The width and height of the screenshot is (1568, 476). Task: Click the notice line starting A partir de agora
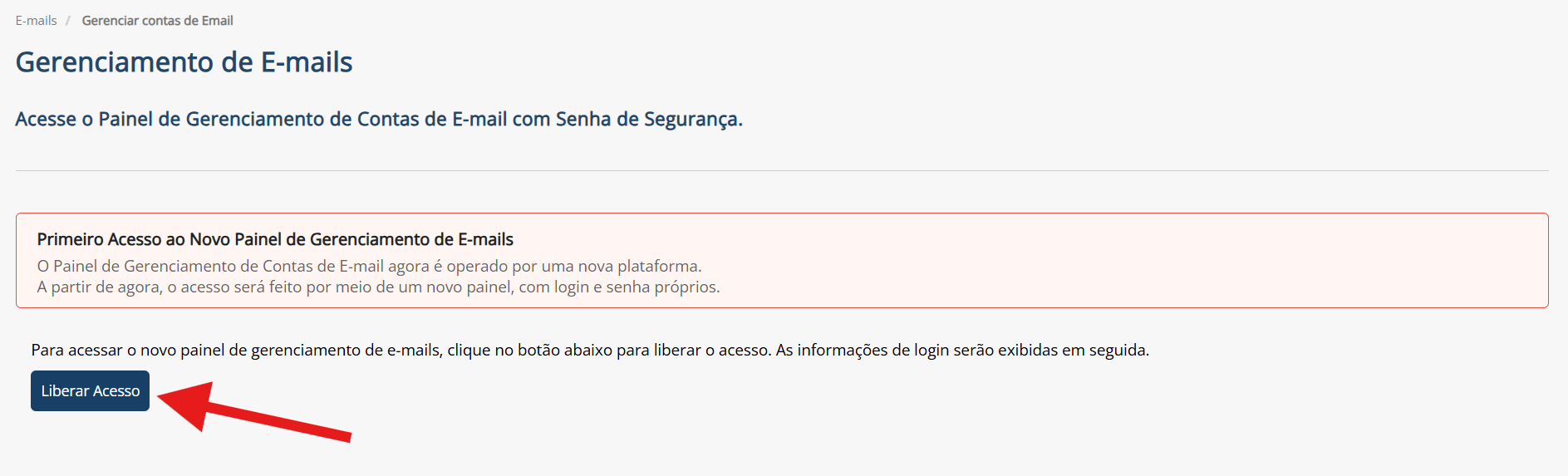(378, 287)
